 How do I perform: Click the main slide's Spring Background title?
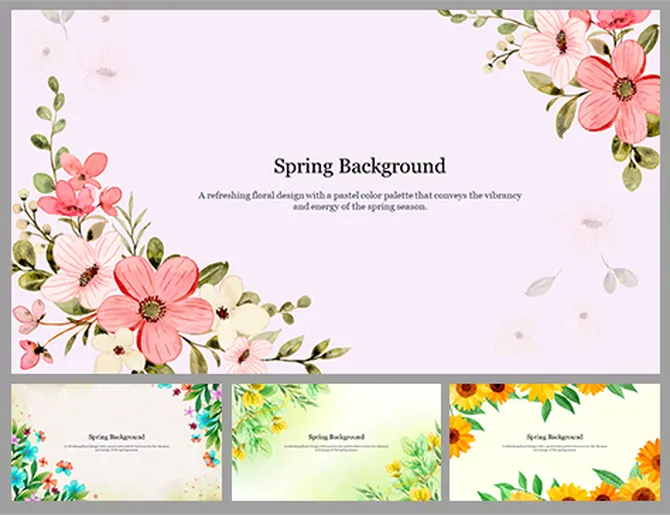pyautogui.click(x=359, y=166)
